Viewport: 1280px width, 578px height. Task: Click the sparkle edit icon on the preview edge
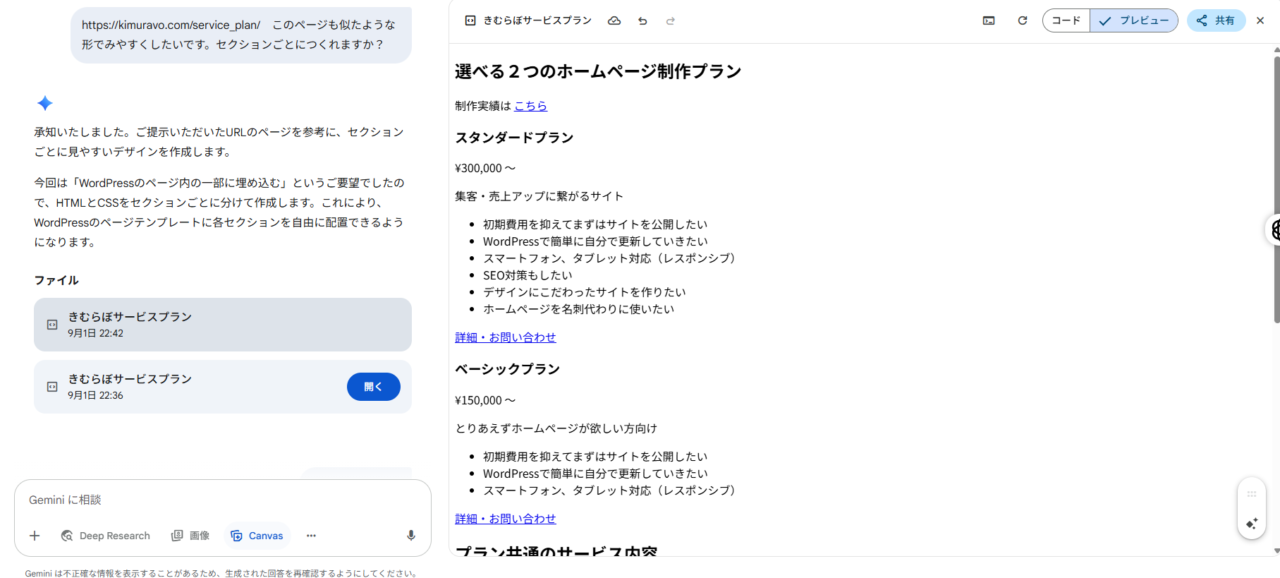pos(1251,523)
